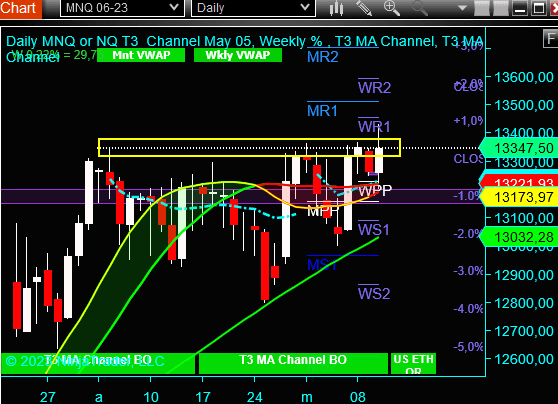Activate the zoom in magnifier
Image resolution: width=558 pixels, height=404 pixels.
pyautogui.click(x=392, y=8)
